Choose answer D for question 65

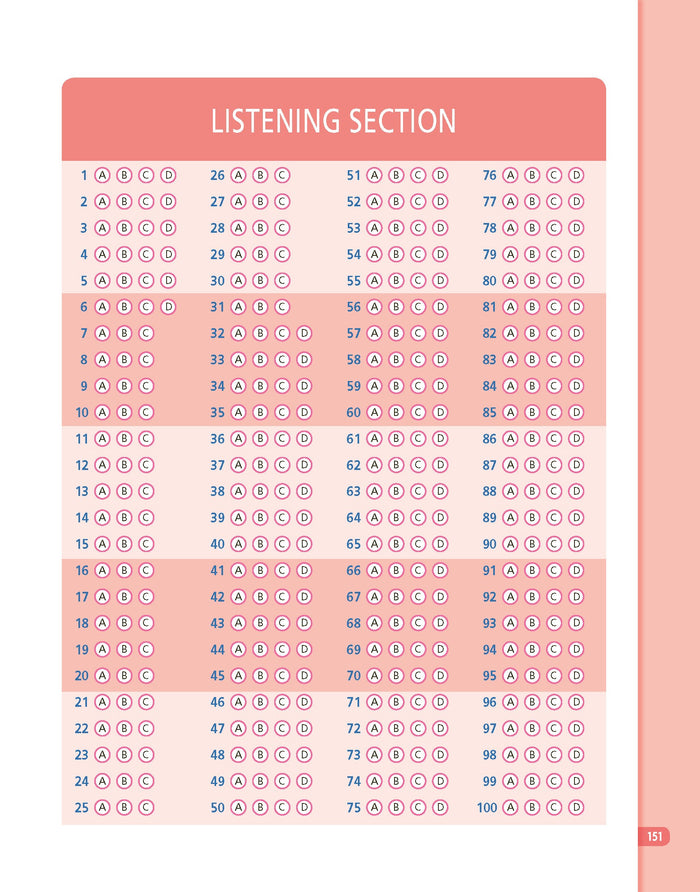(x=440, y=544)
